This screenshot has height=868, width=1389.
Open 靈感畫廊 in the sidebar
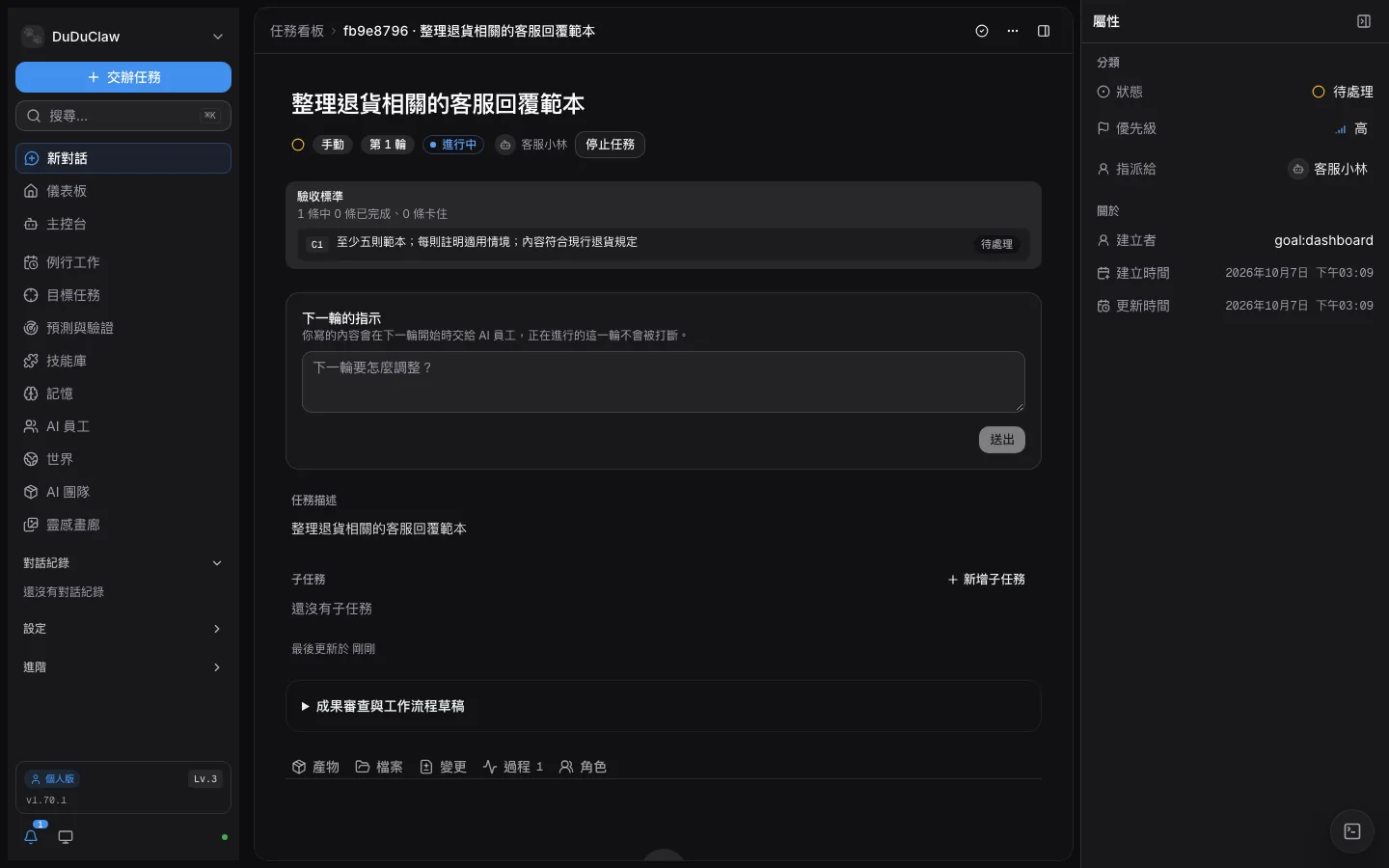click(x=123, y=525)
